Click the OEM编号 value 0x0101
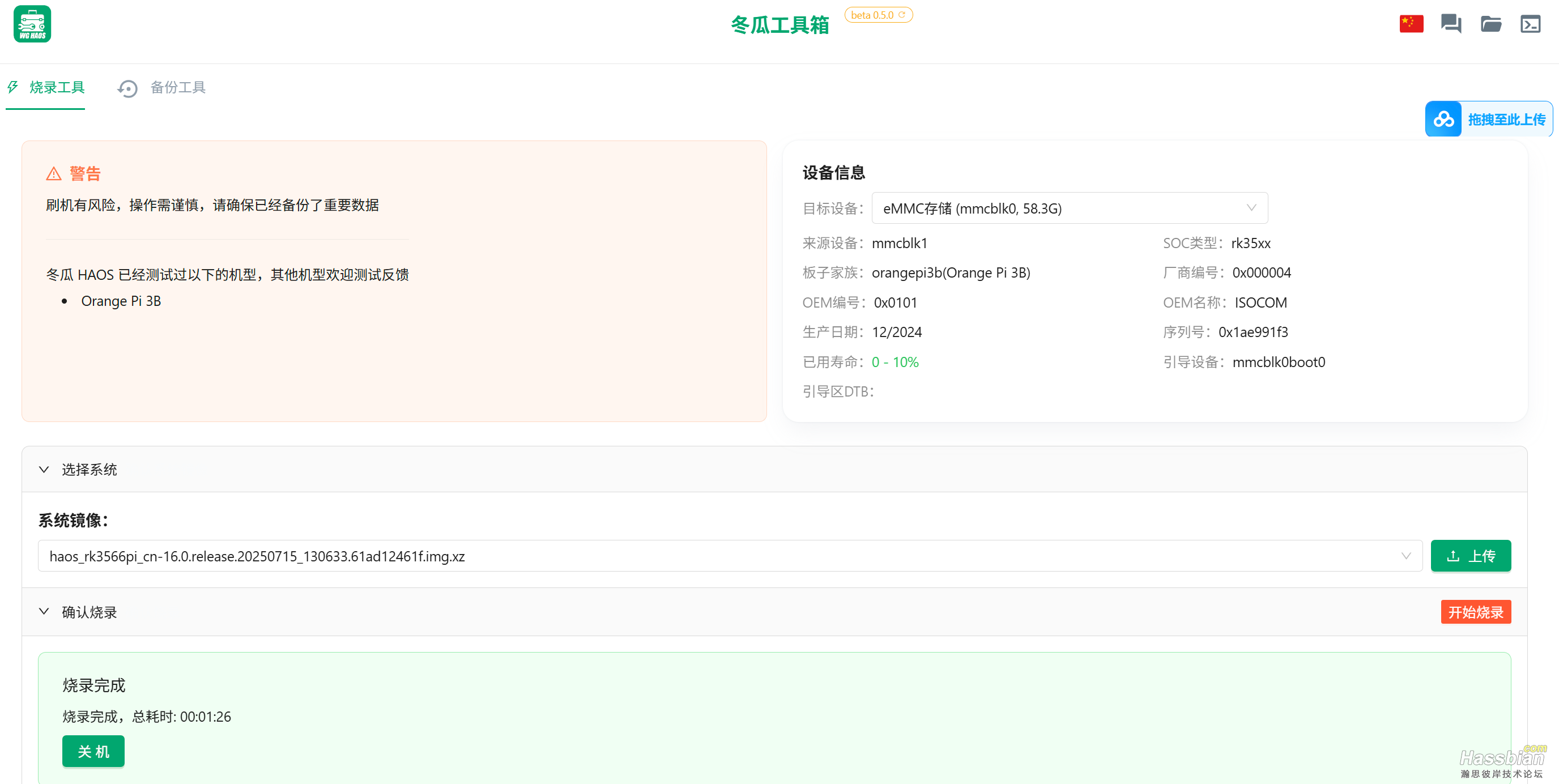The image size is (1559, 784). (x=895, y=302)
